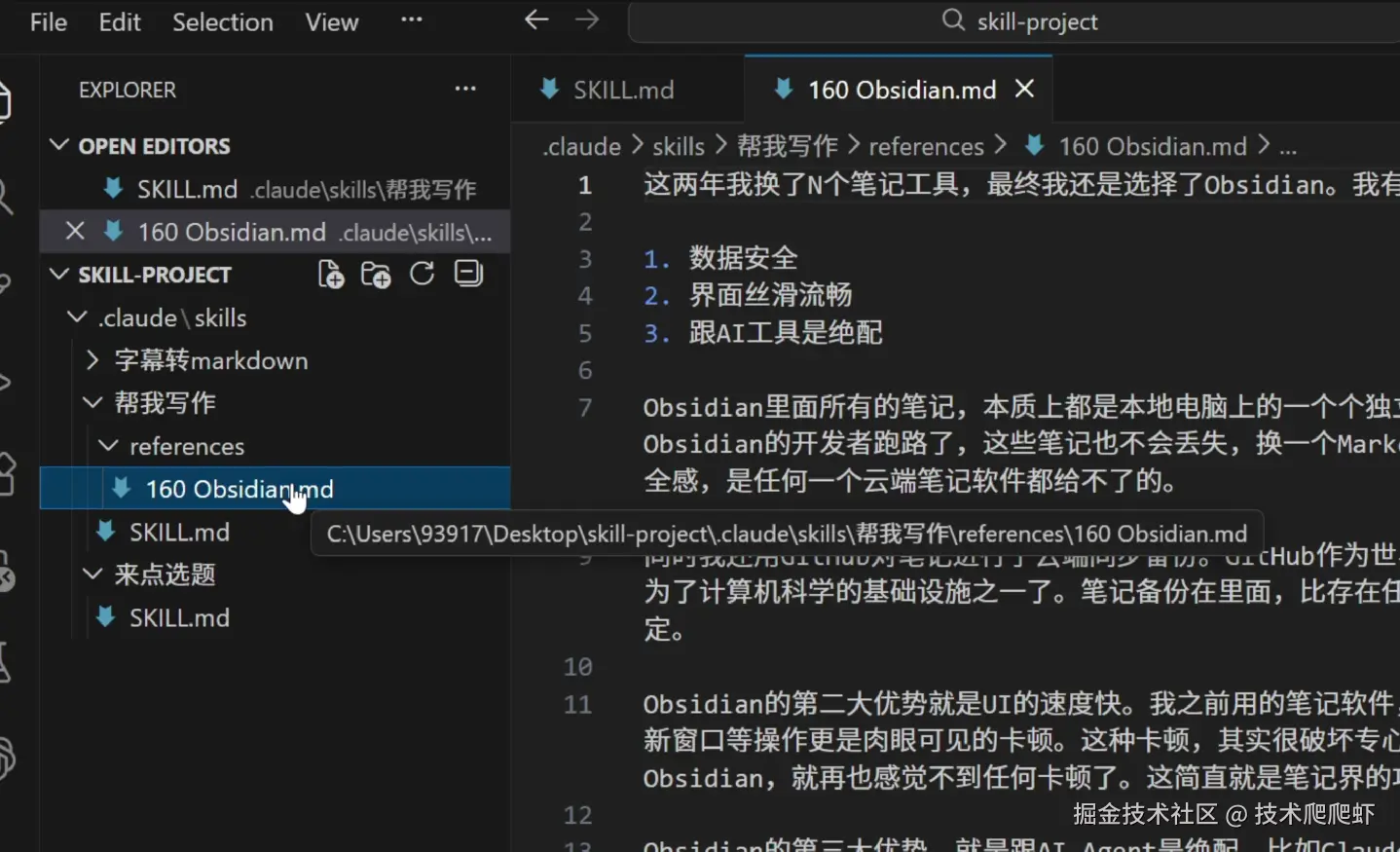Open the File menu
1400x852 pixels.
[x=49, y=21]
